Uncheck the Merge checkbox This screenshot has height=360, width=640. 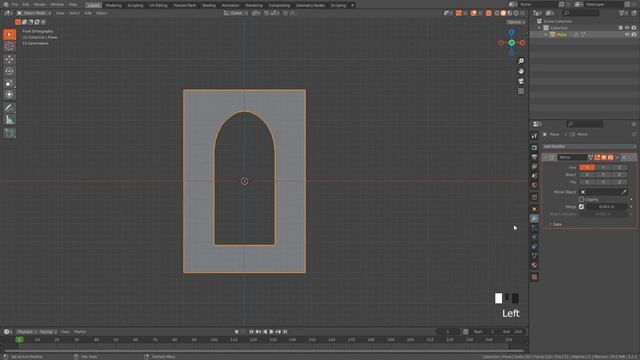pyautogui.click(x=581, y=207)
